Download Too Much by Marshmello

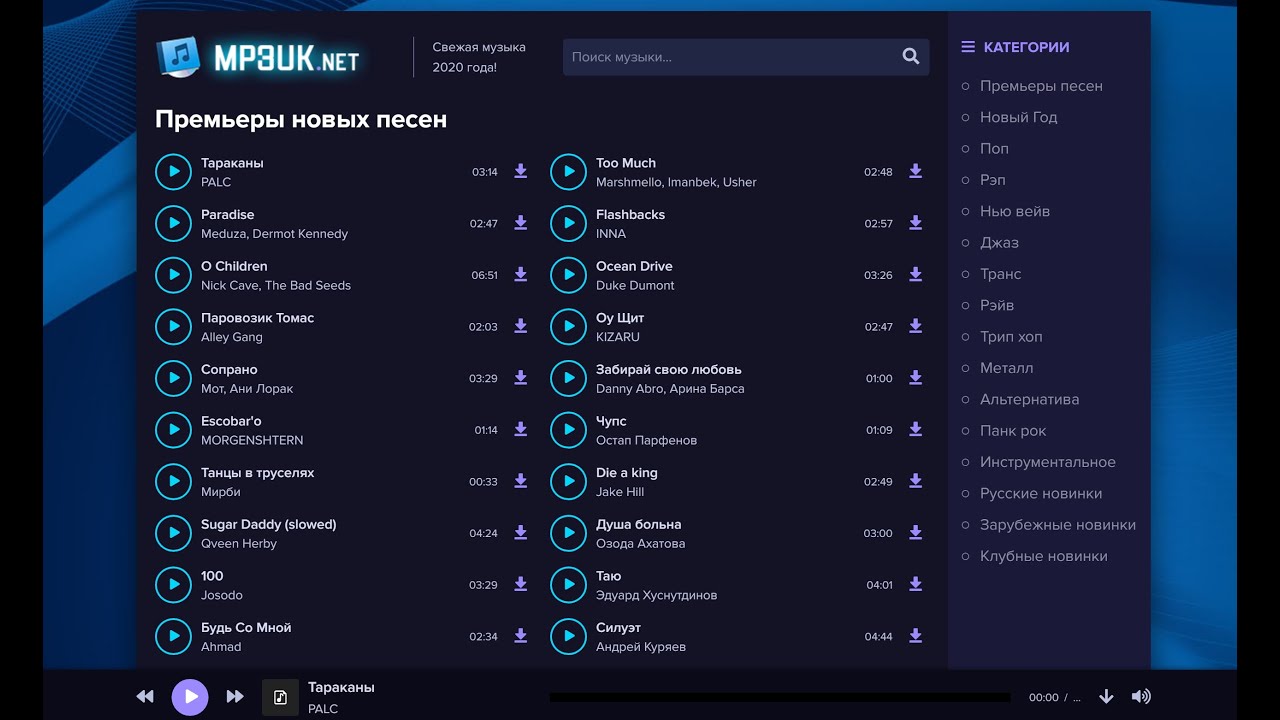coord(915,171)
